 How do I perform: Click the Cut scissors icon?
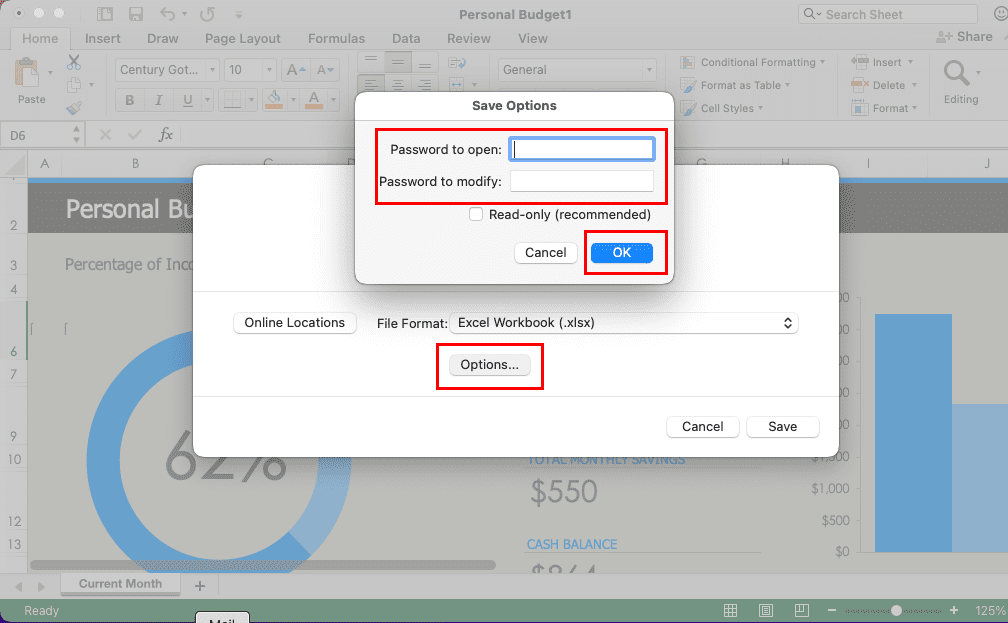coord(74,63)
